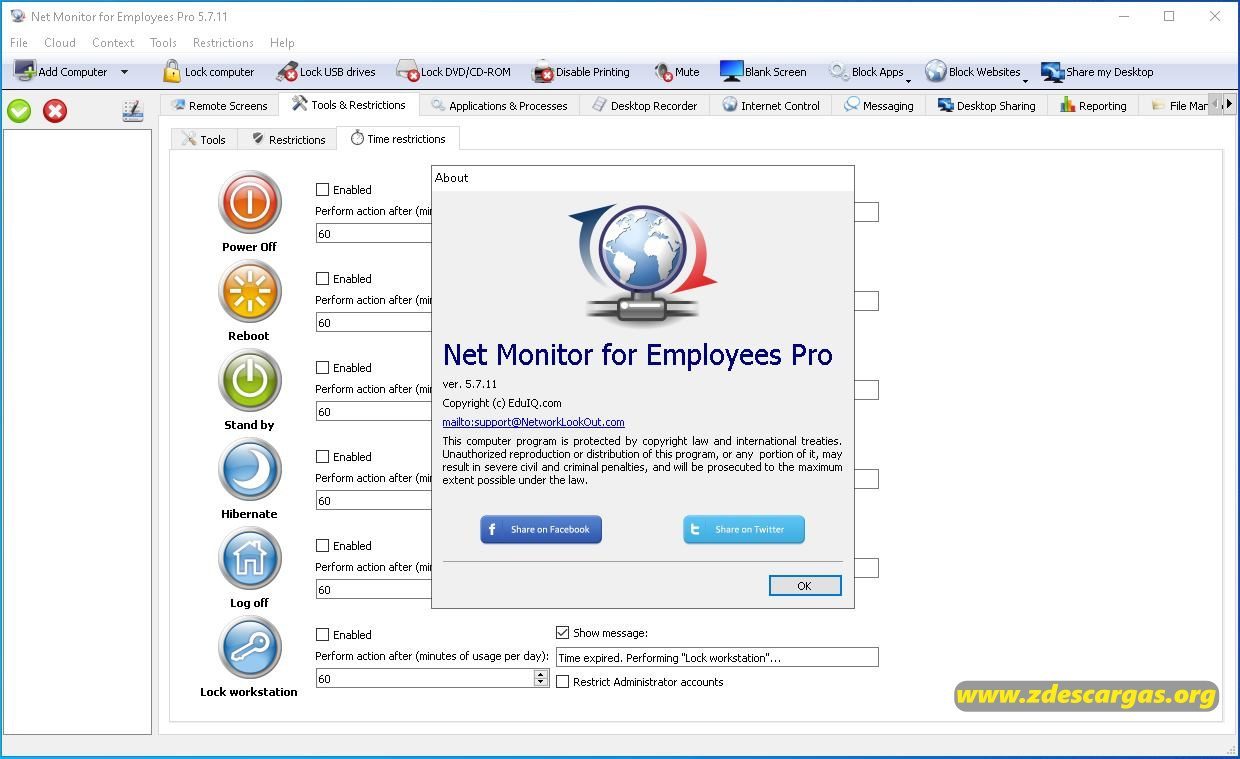Click OK in the About dialog
1240x759 pixels.
point(805,586)
